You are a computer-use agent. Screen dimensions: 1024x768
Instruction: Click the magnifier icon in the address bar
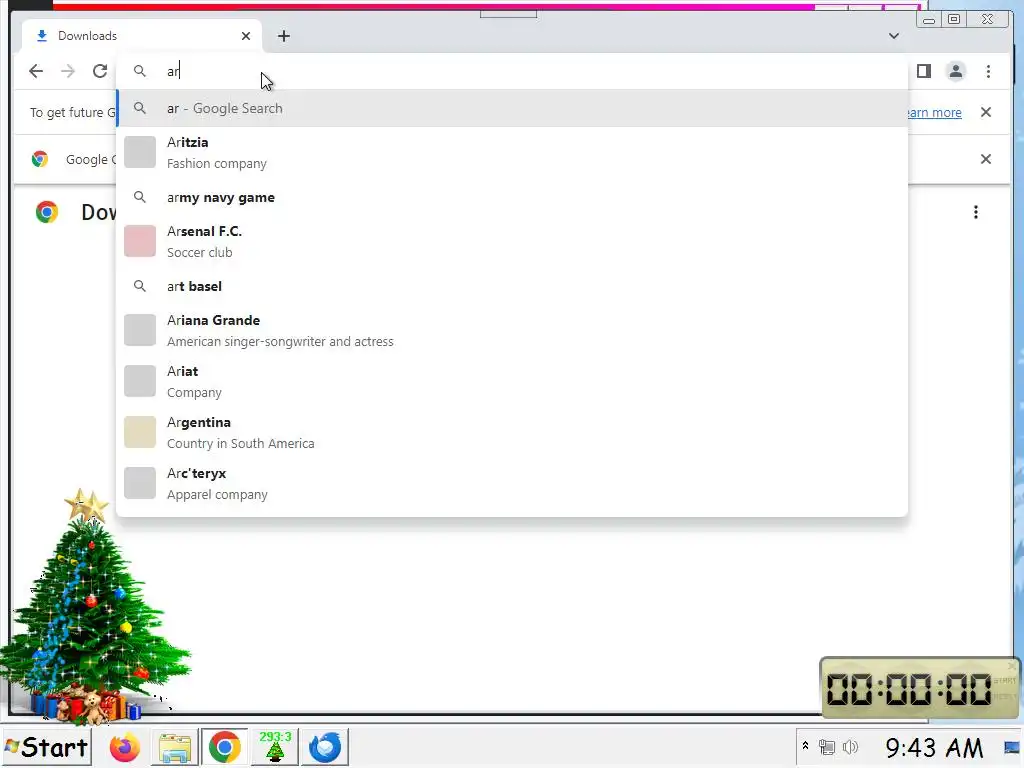click(140, 71)
